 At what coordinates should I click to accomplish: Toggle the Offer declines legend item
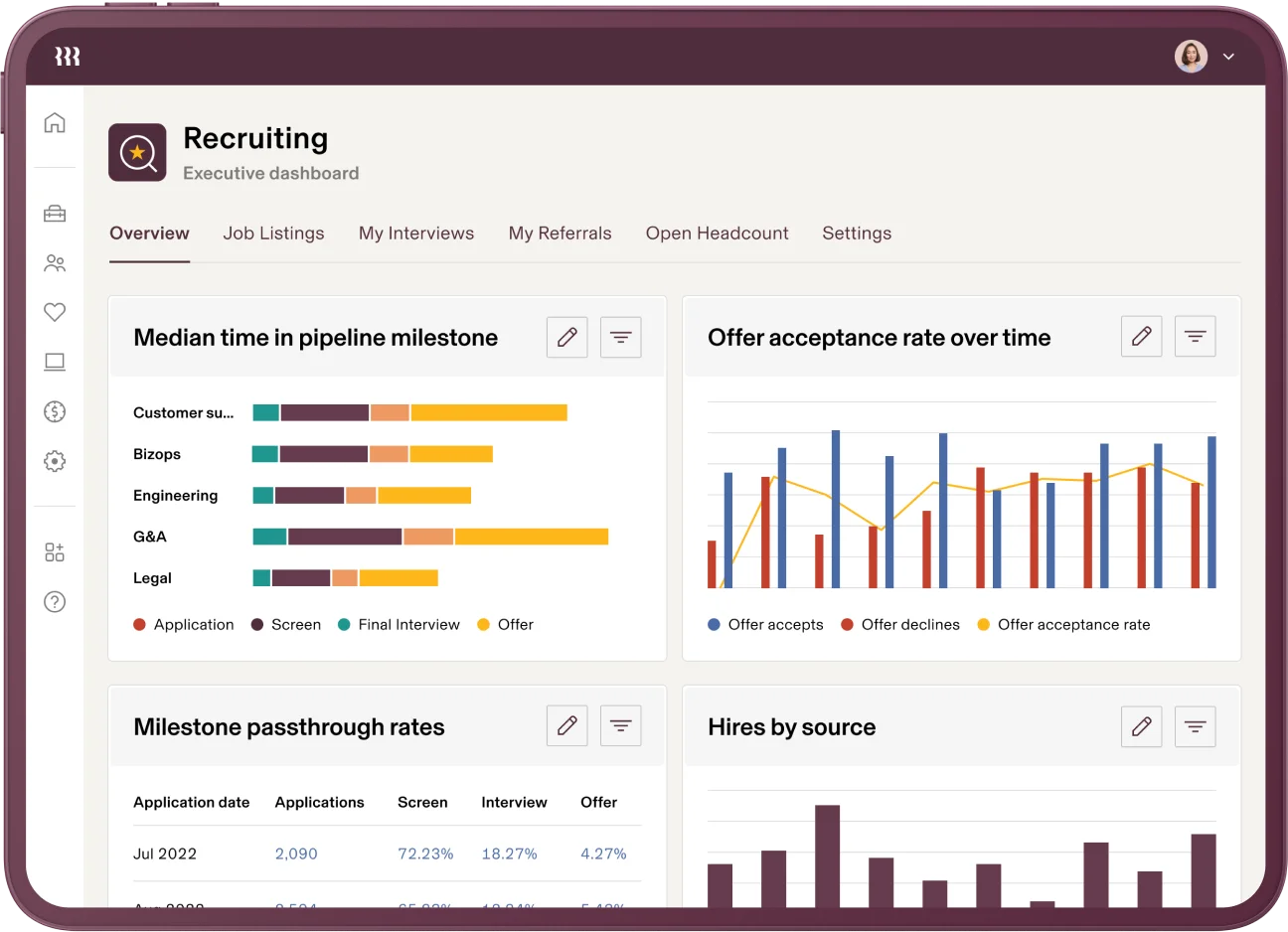900,625
